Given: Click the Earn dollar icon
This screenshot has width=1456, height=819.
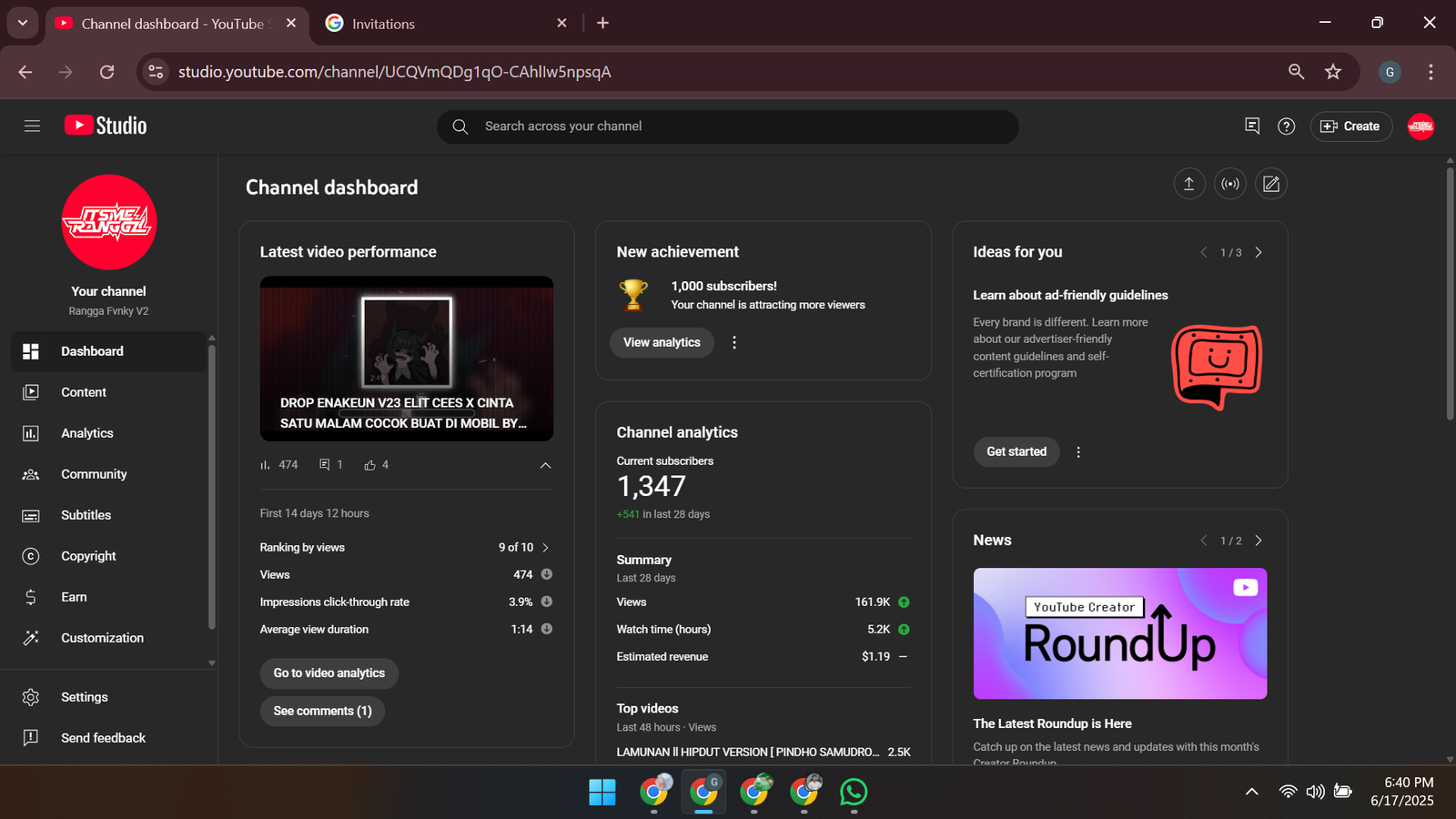Looking at the screenshot, I should click(x=31, y=597).
